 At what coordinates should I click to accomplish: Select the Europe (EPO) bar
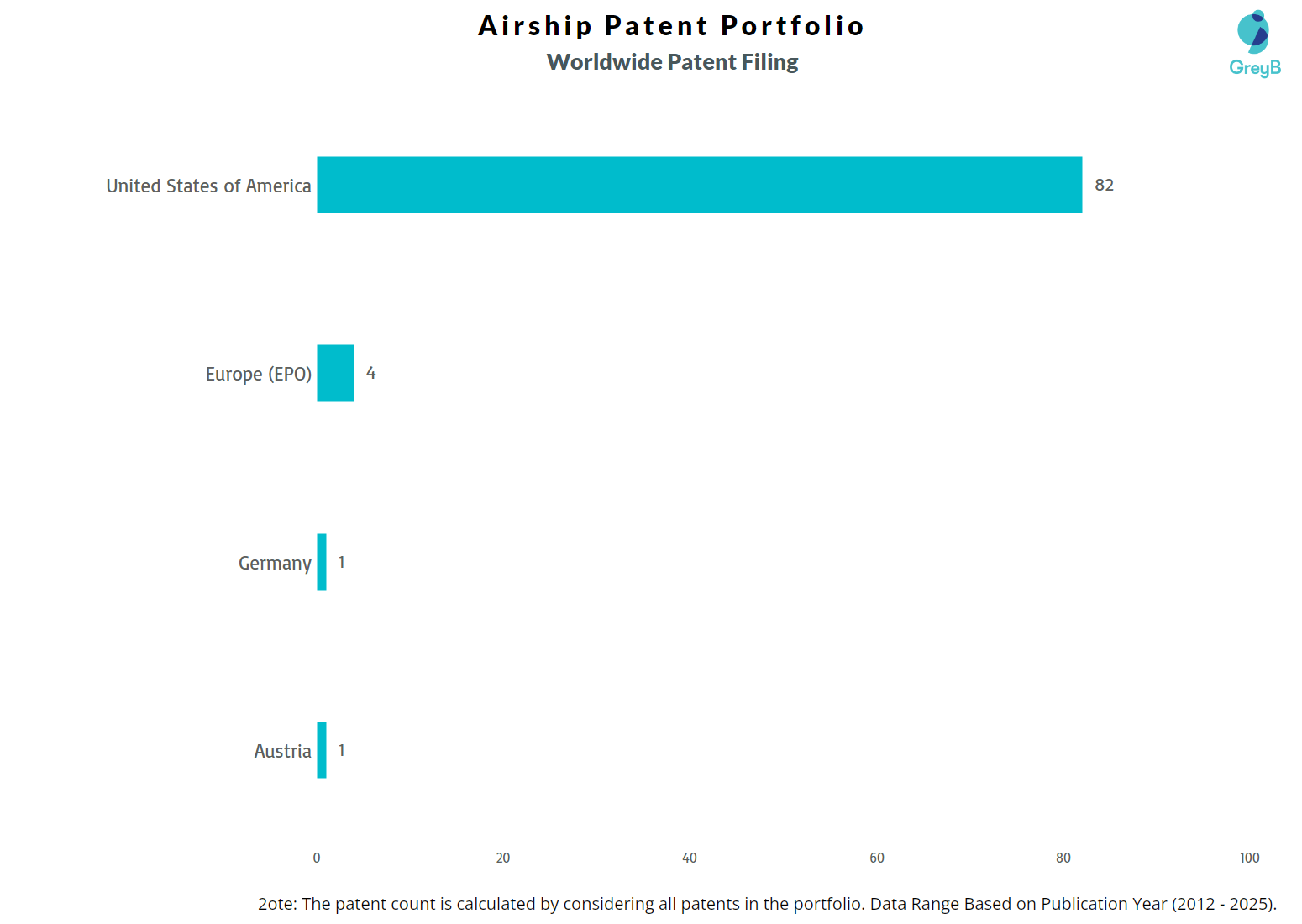[x=335, y=373]
